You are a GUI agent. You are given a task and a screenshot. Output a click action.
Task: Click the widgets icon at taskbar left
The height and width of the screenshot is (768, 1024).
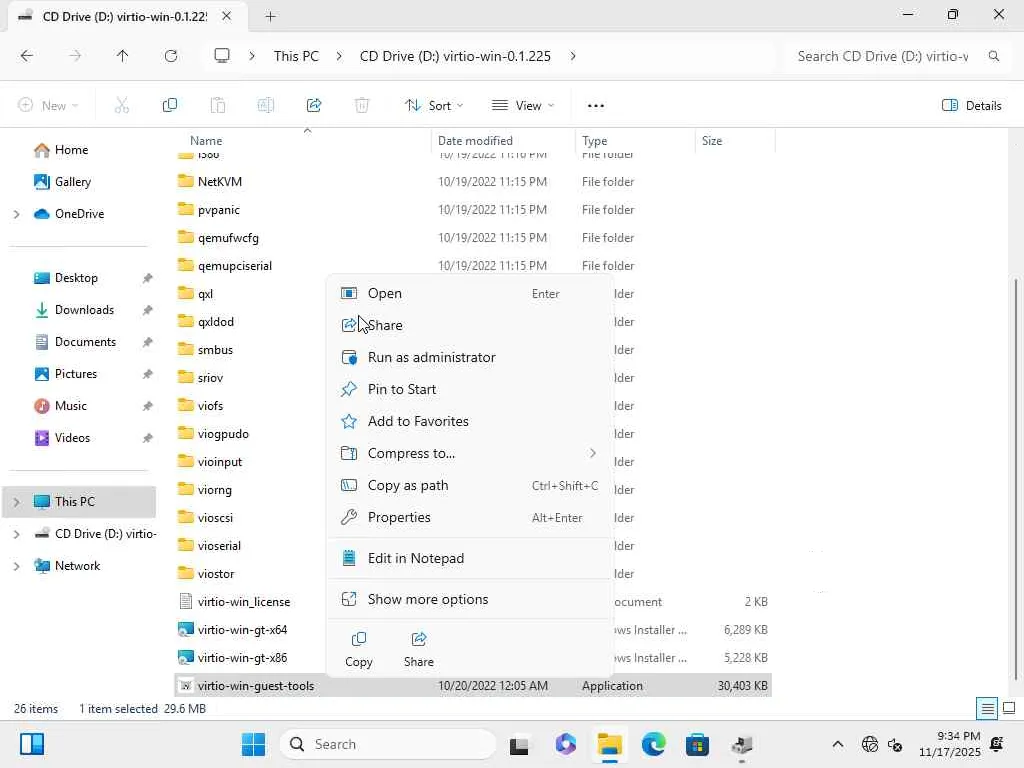coord(31,744)
